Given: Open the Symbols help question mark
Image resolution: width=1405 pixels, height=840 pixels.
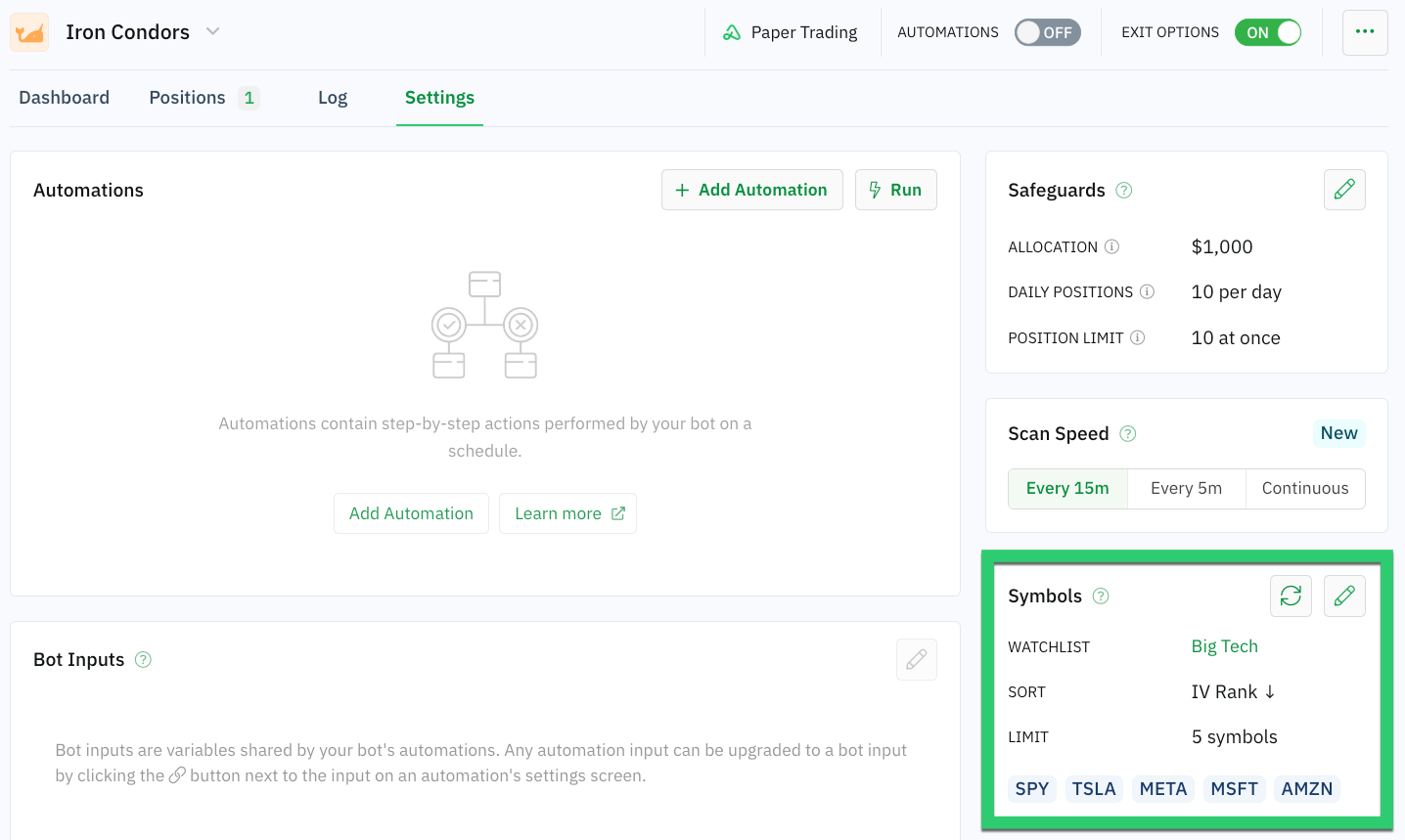Looking at the screenshot, I should (x=1099, y=596).
